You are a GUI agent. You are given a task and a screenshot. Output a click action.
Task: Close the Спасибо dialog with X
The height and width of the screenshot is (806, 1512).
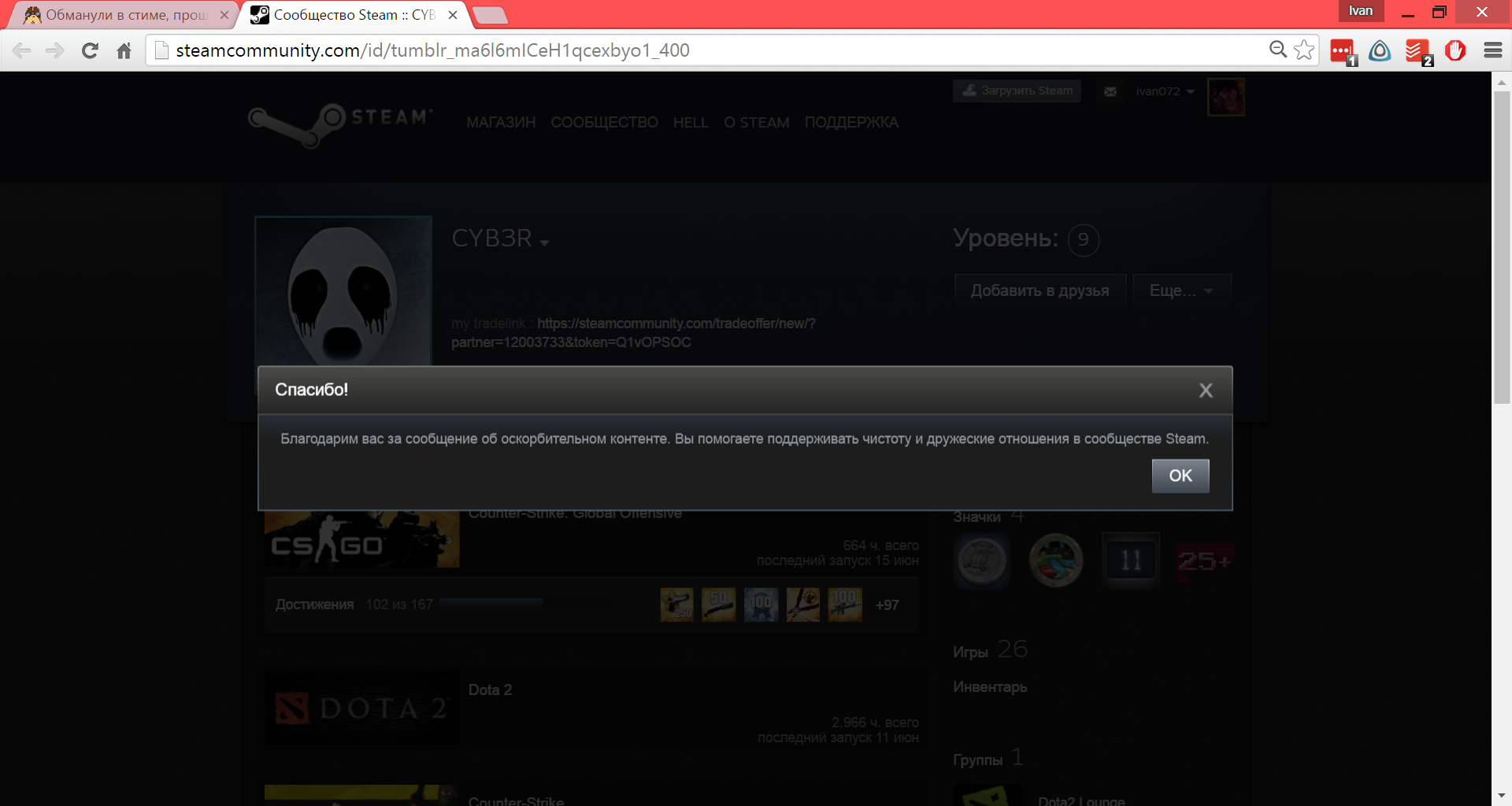[1205, 390]
